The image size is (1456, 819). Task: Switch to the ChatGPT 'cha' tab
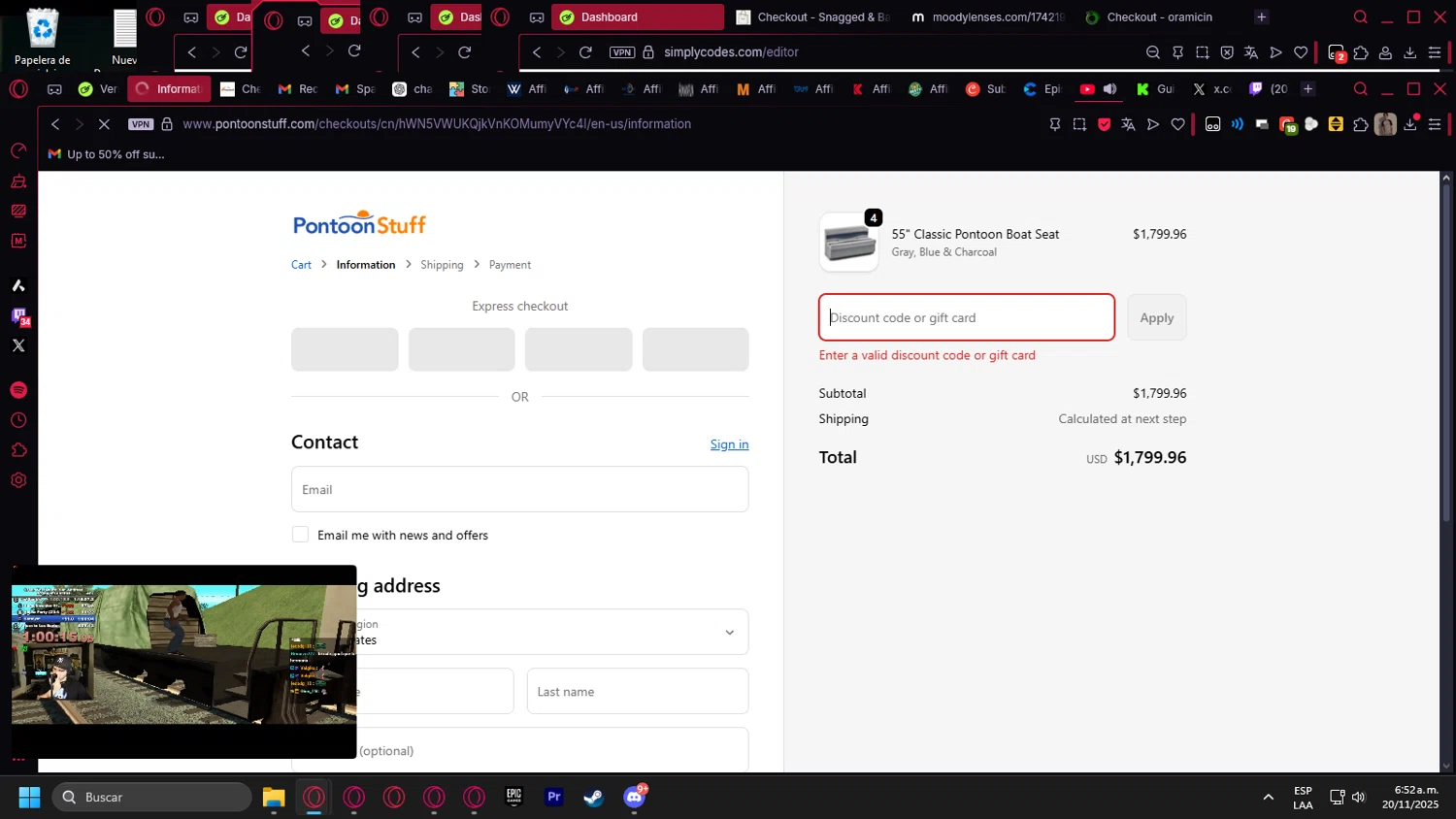(x=413, y=89)
